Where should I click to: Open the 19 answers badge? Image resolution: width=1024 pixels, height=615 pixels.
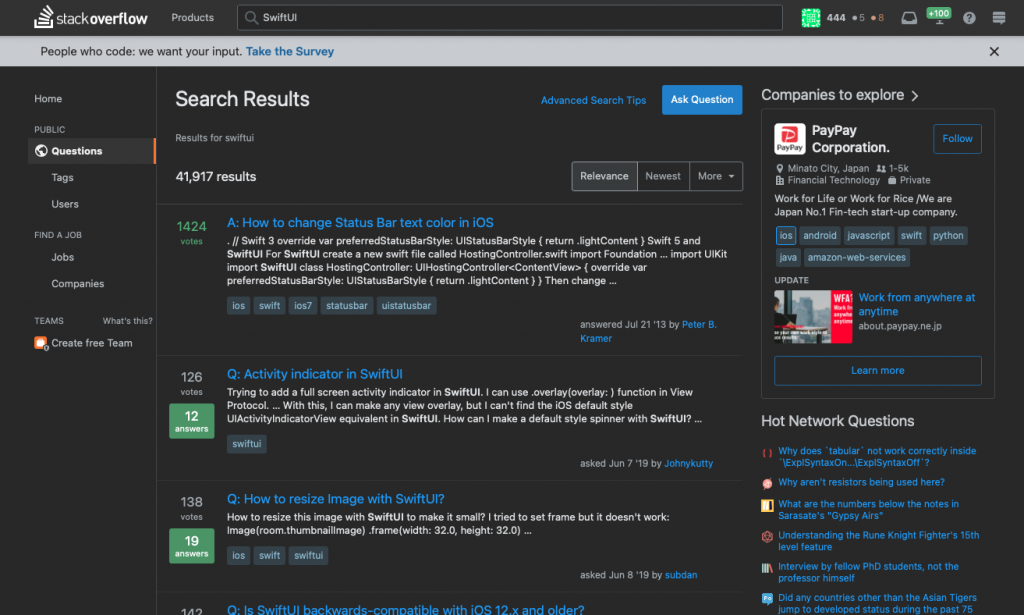191,546
